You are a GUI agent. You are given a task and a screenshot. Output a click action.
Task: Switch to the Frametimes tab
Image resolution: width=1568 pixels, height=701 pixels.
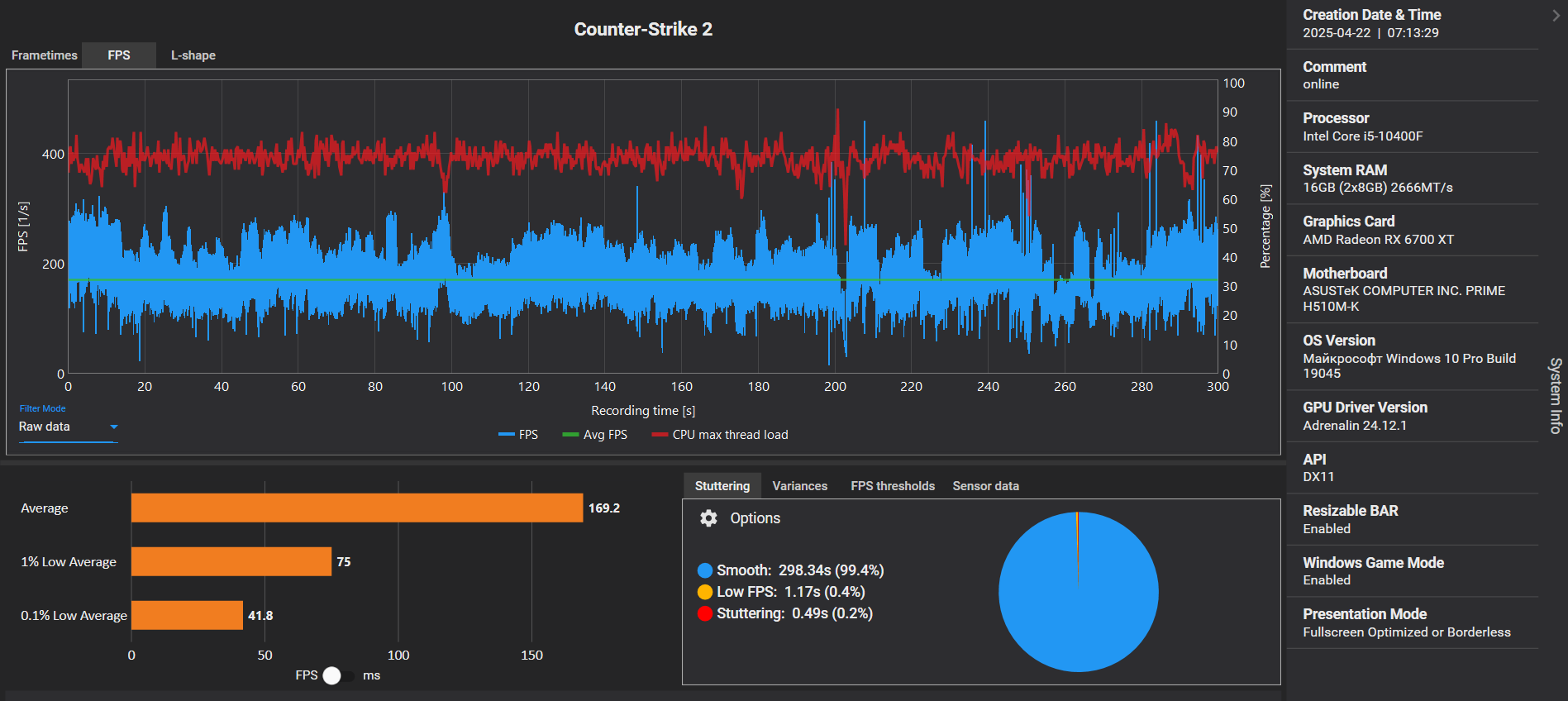click(x=45, y=55)
